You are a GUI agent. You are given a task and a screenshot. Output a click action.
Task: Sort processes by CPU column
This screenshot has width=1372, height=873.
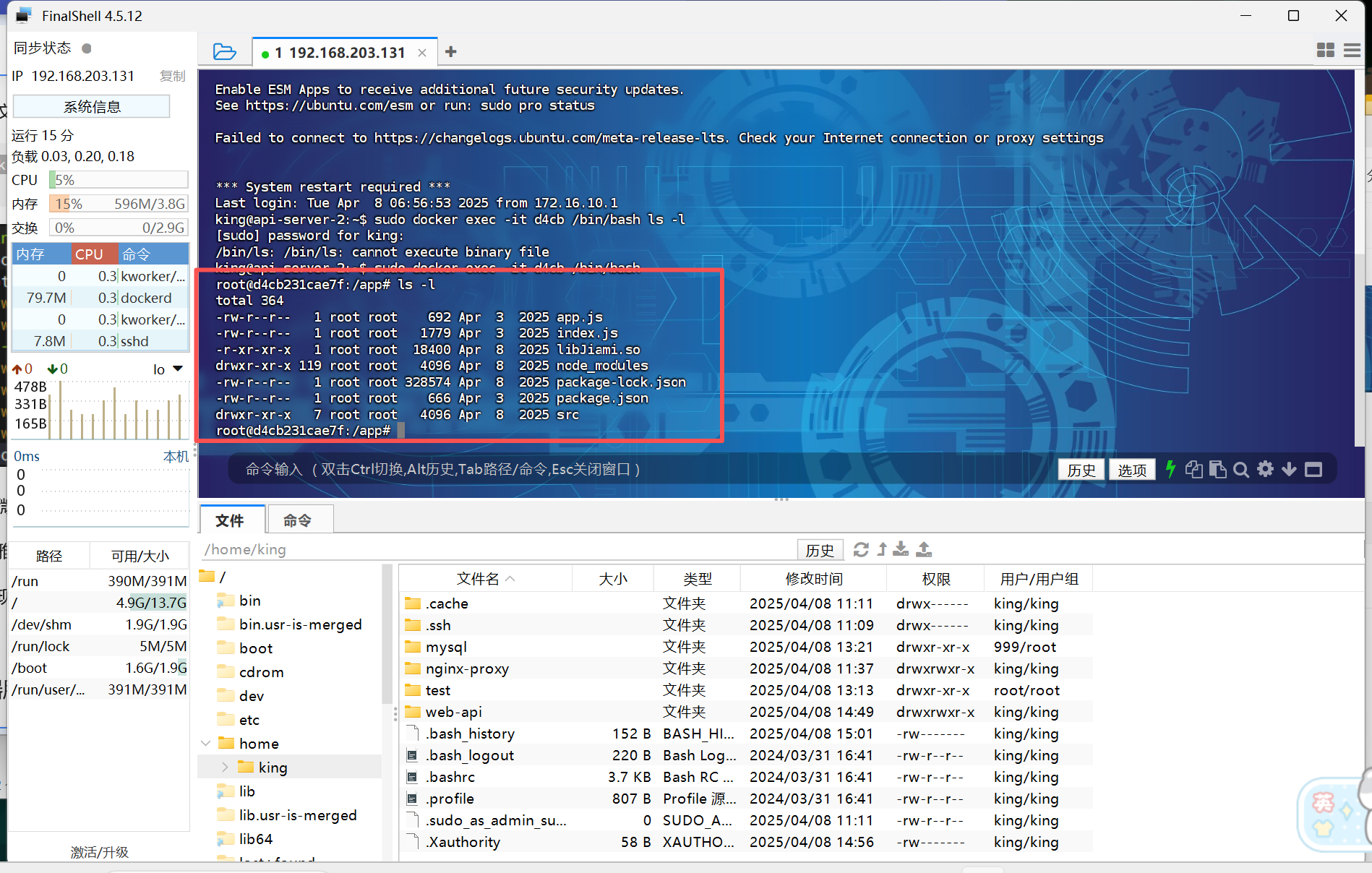pos(95,254)
